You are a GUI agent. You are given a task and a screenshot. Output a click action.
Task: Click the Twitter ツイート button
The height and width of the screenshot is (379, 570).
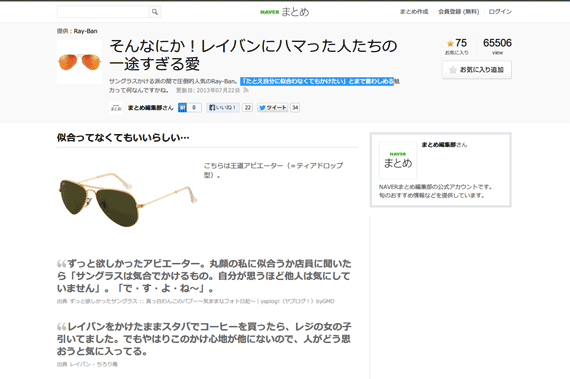coord(273,108)
